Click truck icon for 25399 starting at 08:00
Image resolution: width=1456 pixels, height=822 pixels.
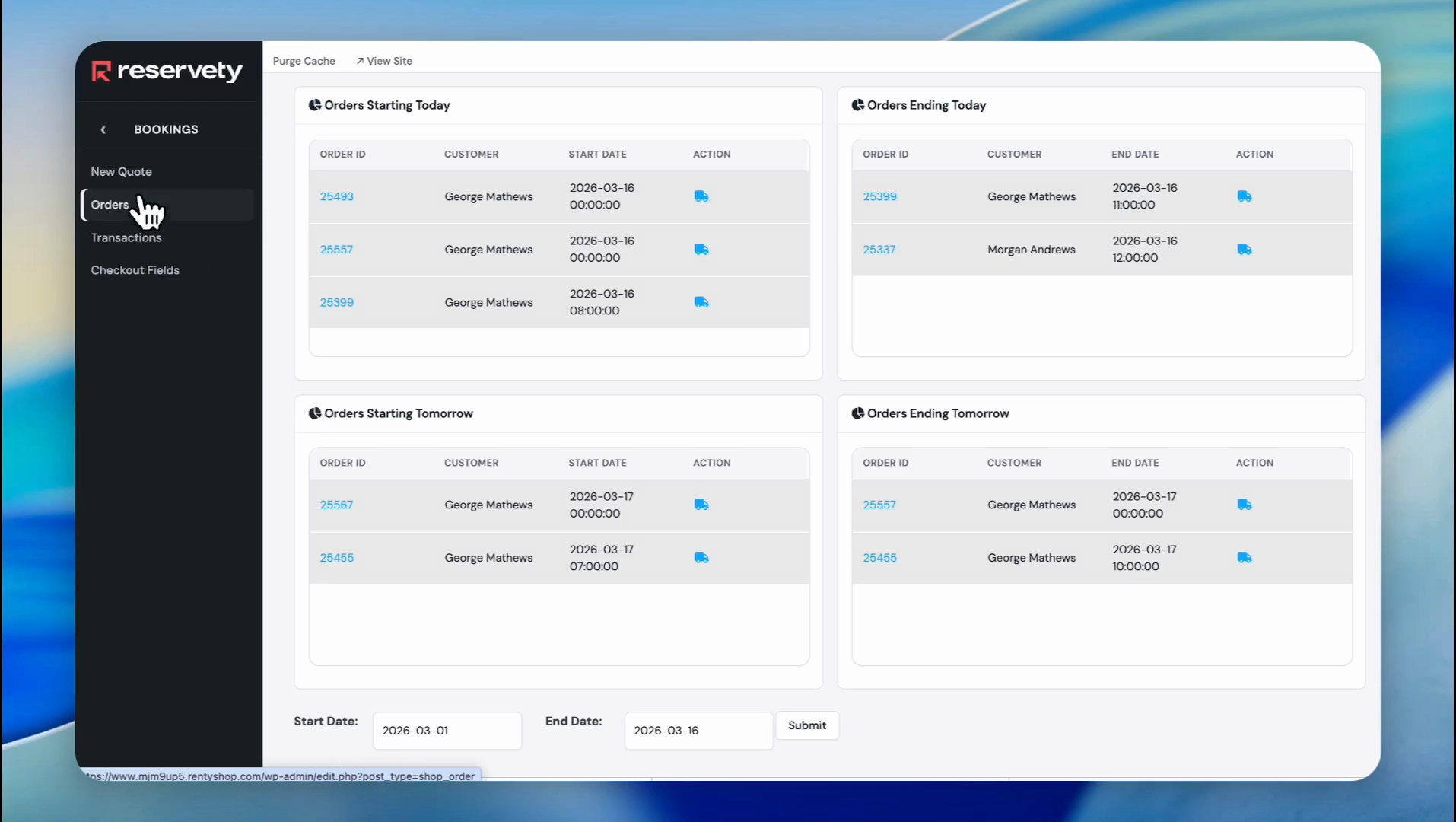pos(701,302)
